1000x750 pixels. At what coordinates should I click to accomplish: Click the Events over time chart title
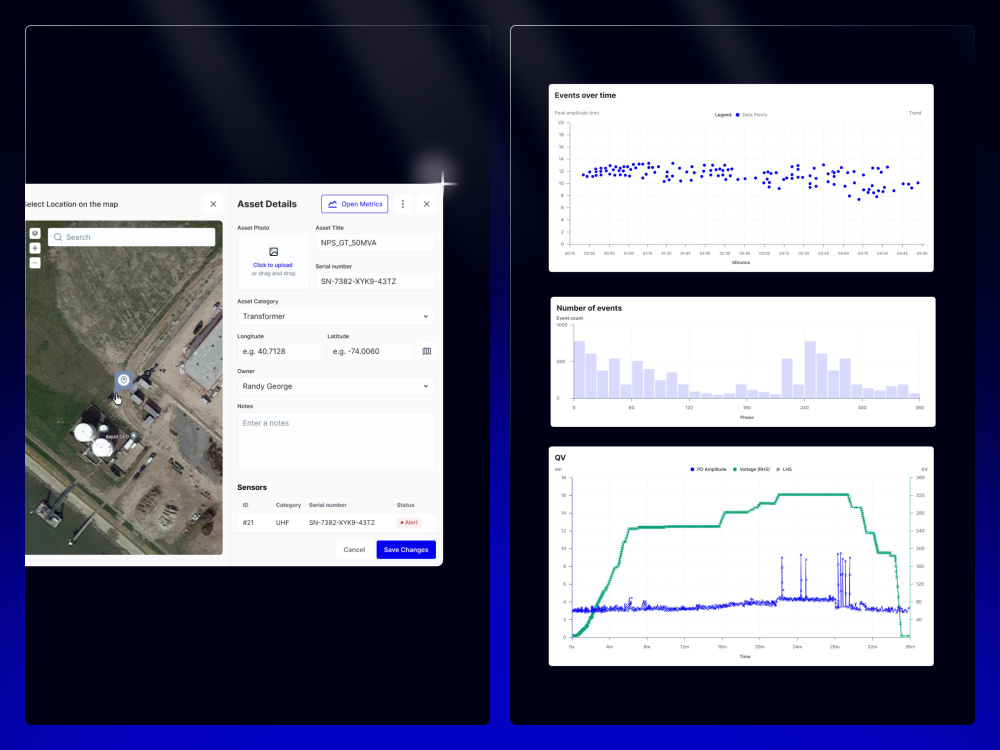point(585,96)
